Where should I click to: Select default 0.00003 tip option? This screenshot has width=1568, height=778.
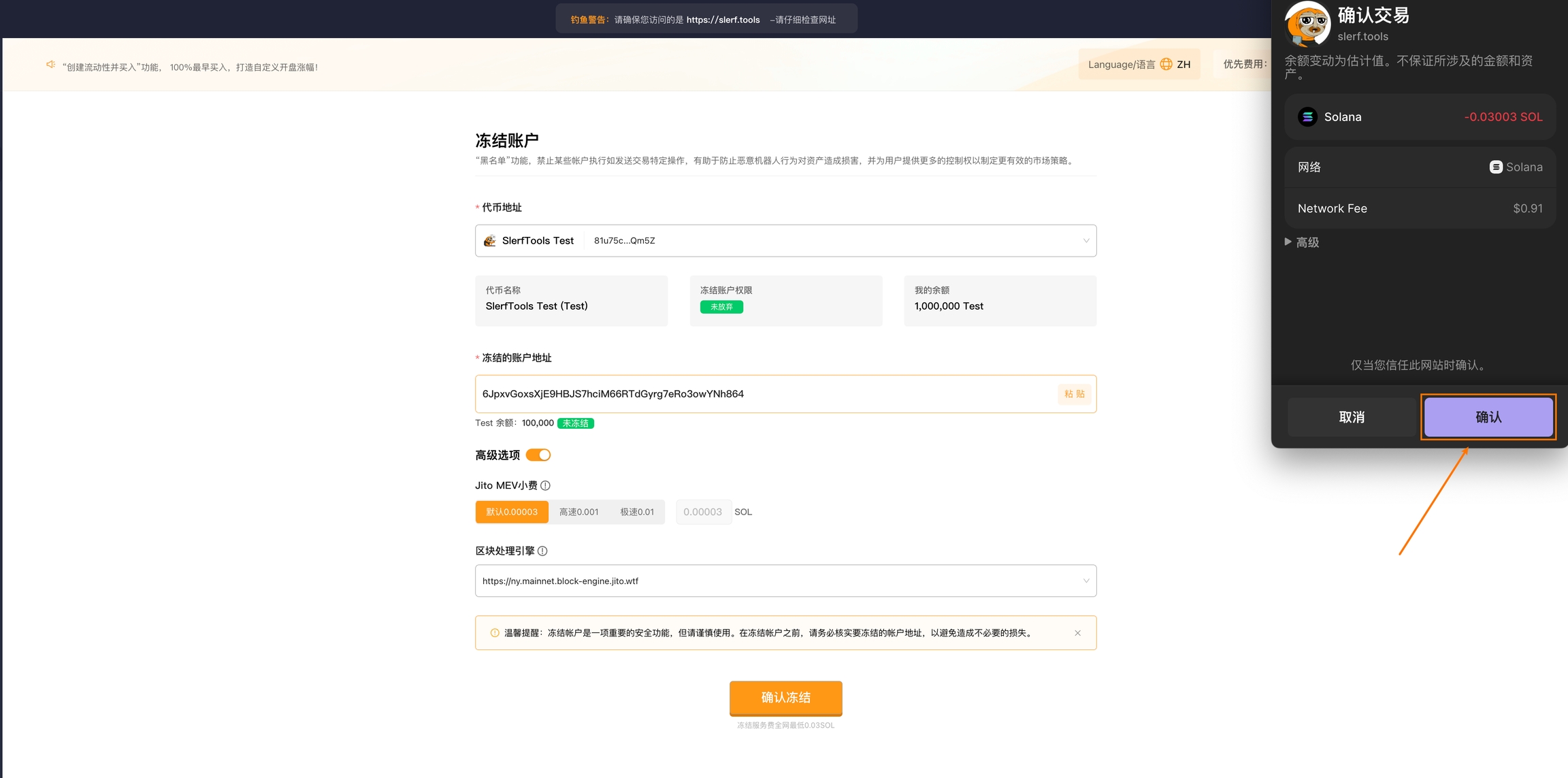512,512
